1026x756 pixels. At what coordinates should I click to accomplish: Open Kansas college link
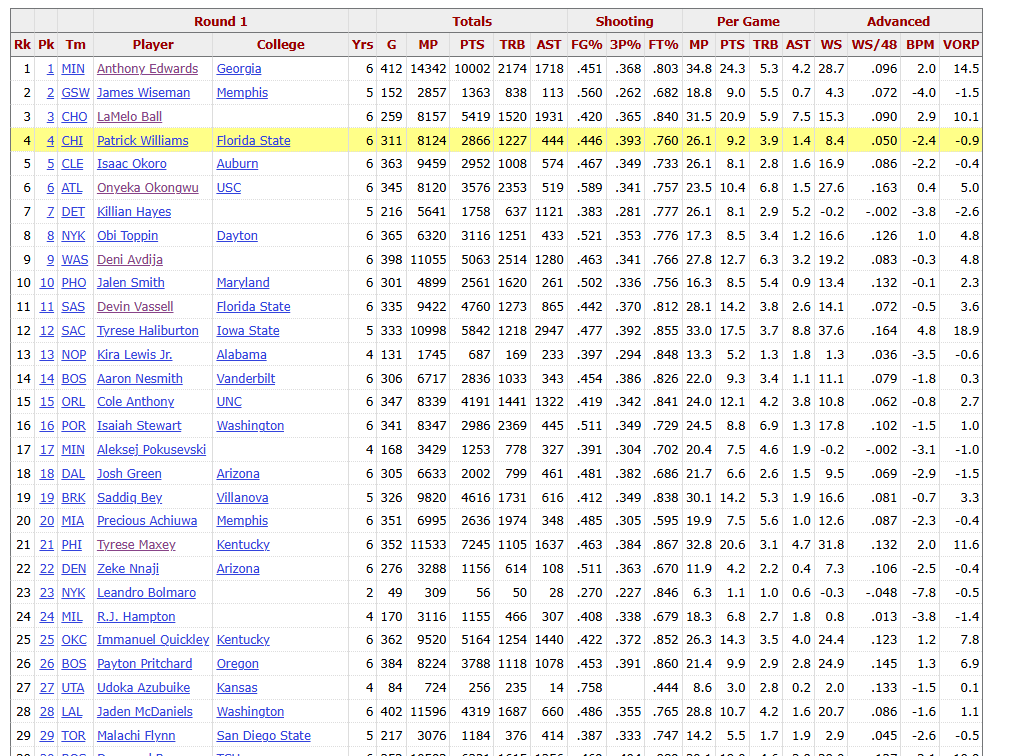click(x=237, y=688)
